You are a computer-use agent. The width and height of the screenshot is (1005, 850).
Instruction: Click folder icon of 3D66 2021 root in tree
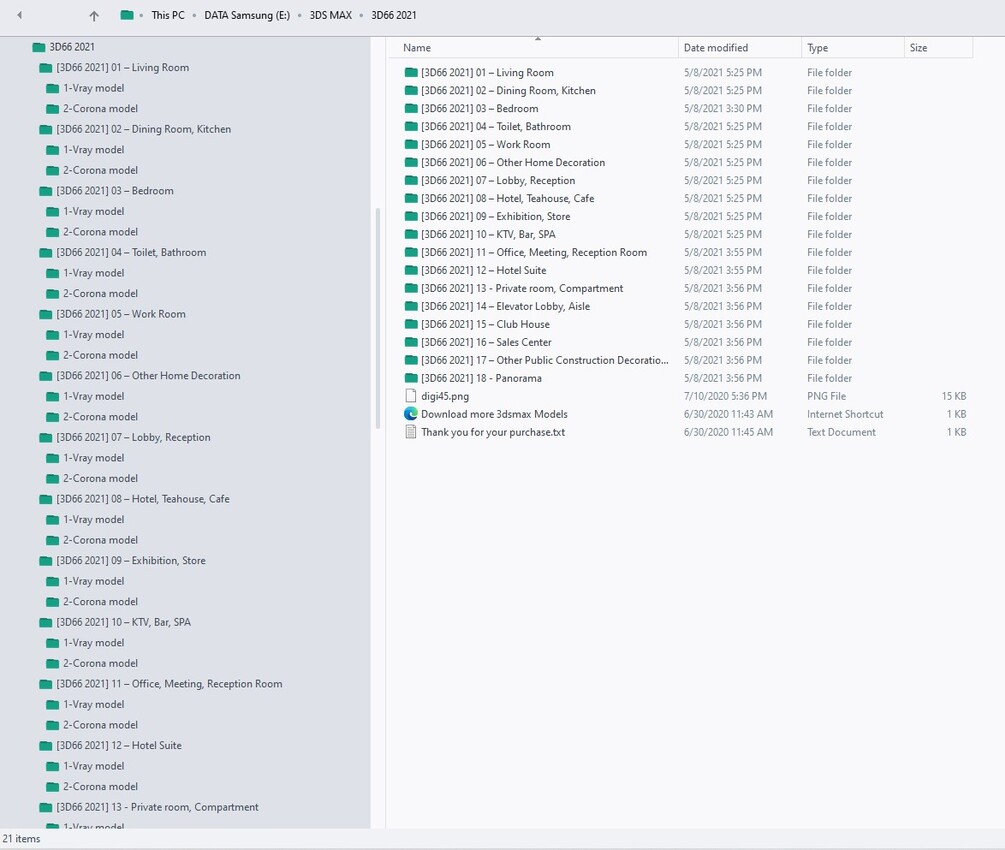click(x=38, y=47)
